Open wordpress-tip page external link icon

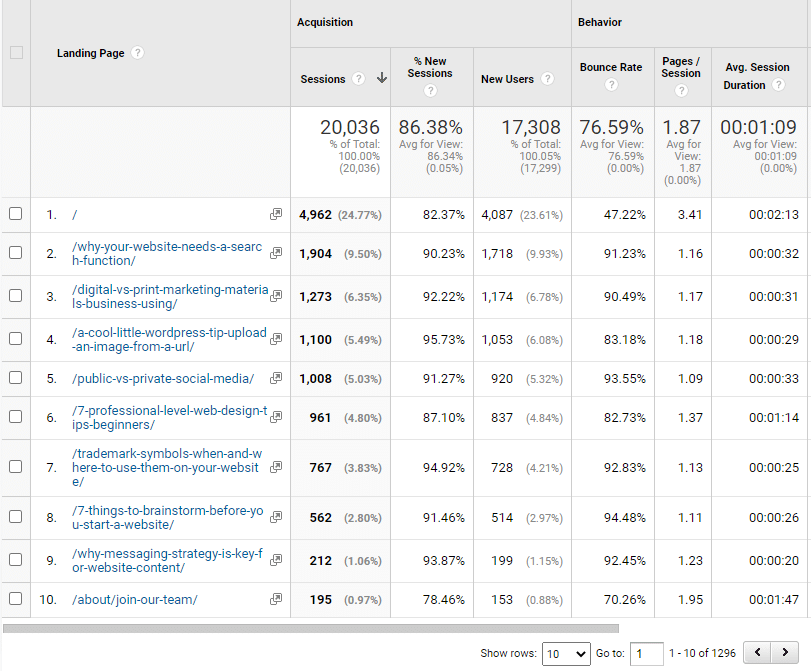pos(276,339)
